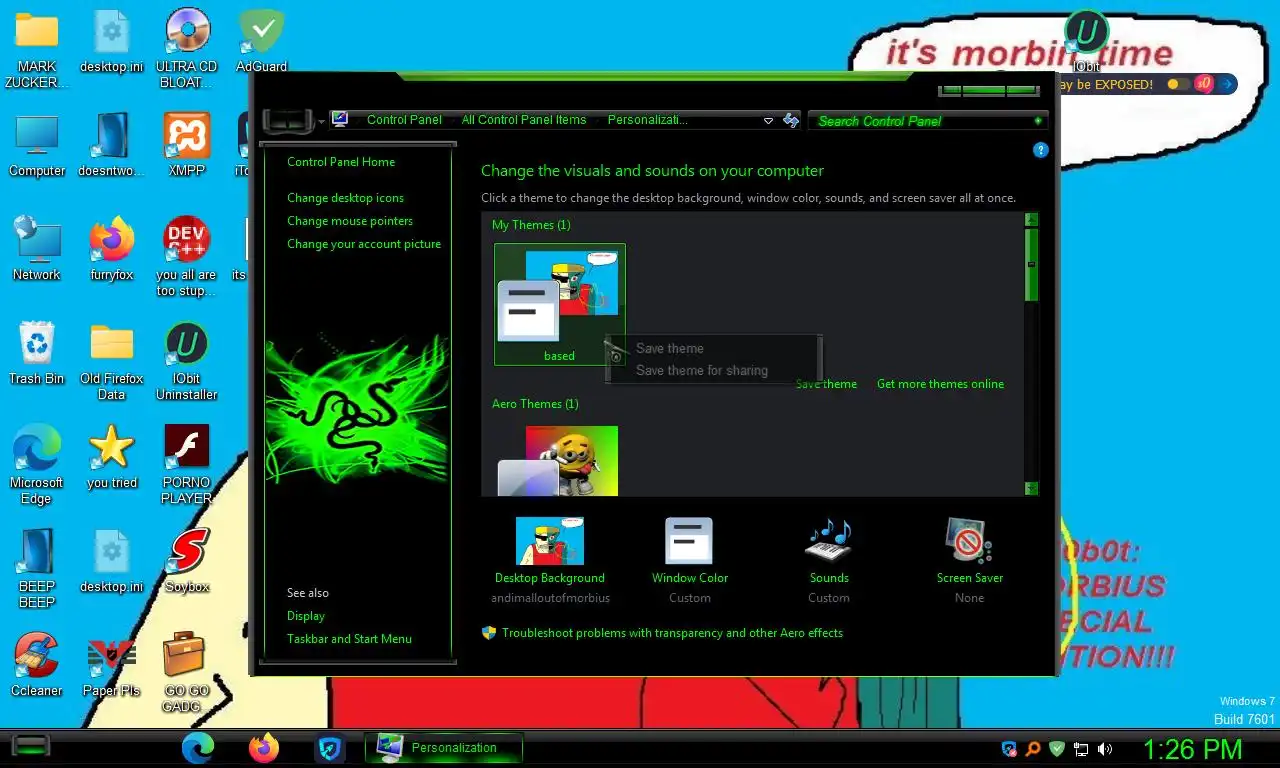The image size is (1280, 768).
Task: Open ULTRA CD BLOAT desktop shortcut
Action: [186, 48]
